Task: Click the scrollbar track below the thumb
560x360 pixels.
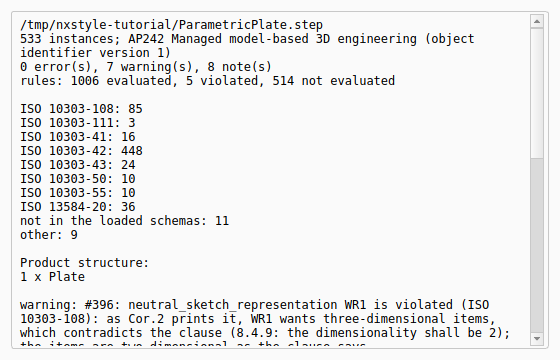Action: click(537, 245)
